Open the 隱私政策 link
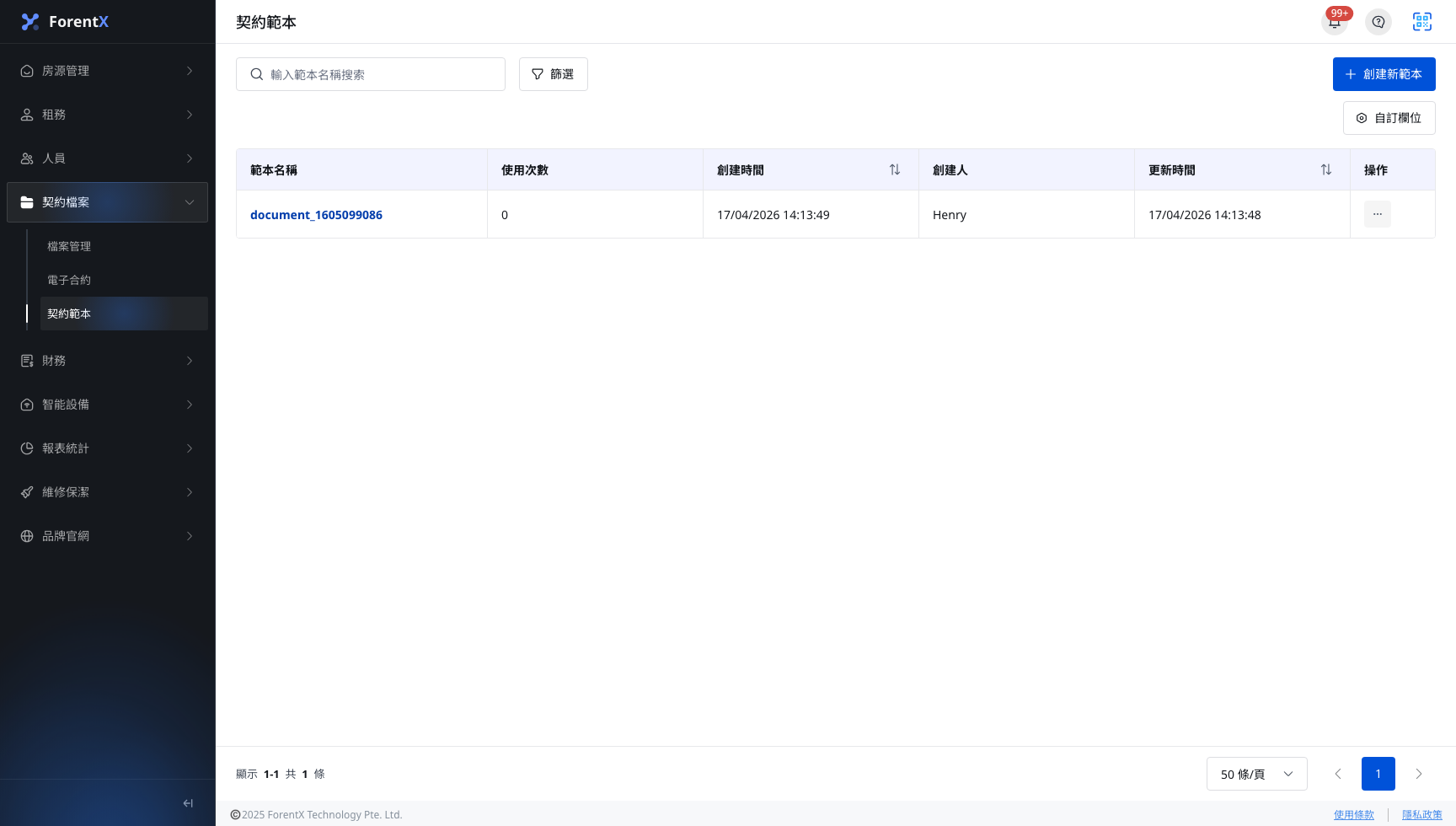The height and width of the screenshot is (826, 1456). pos(1422,815)
